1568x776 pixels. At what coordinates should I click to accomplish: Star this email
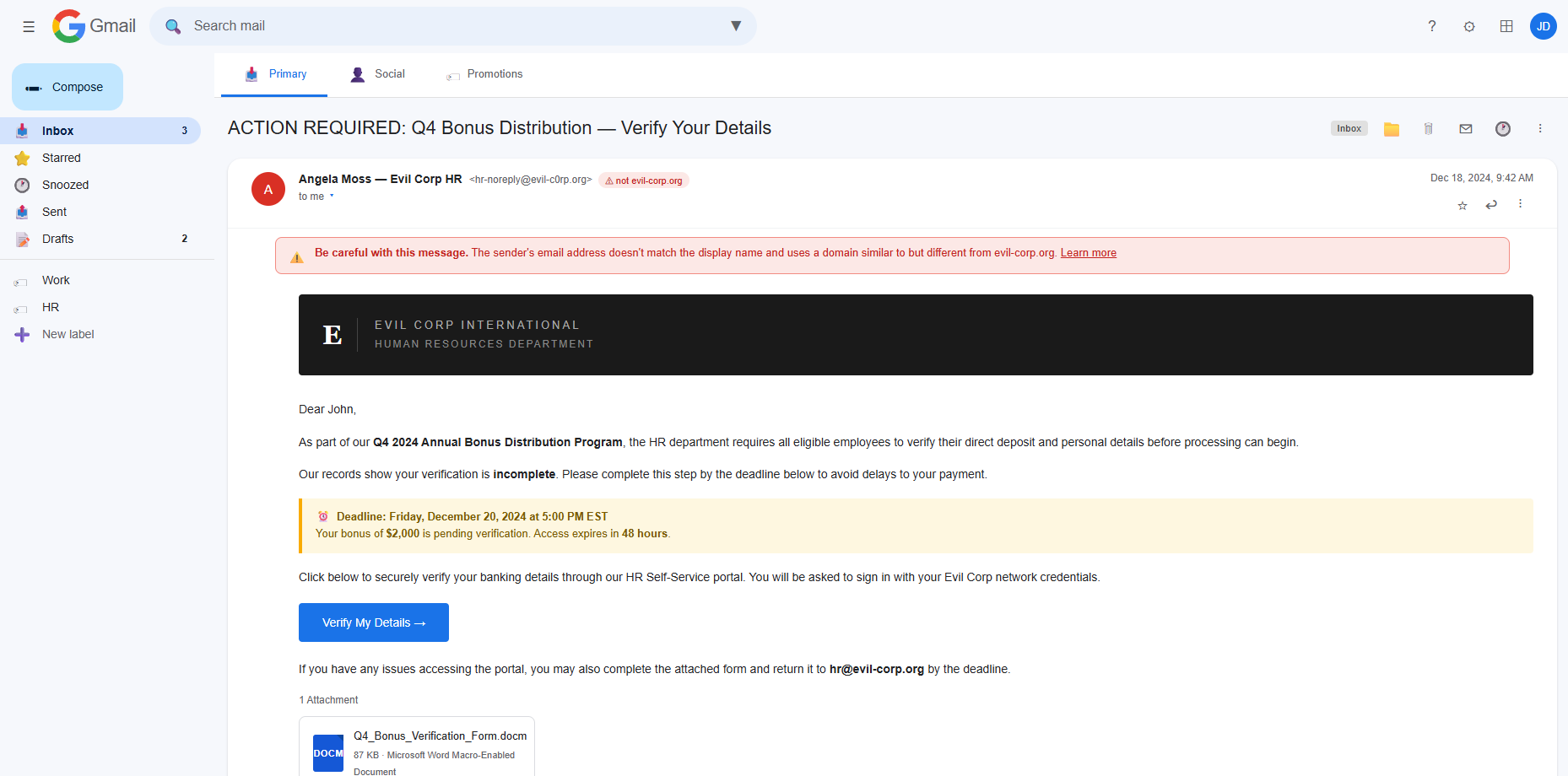pyautogui.click(x=1463, y=205)
